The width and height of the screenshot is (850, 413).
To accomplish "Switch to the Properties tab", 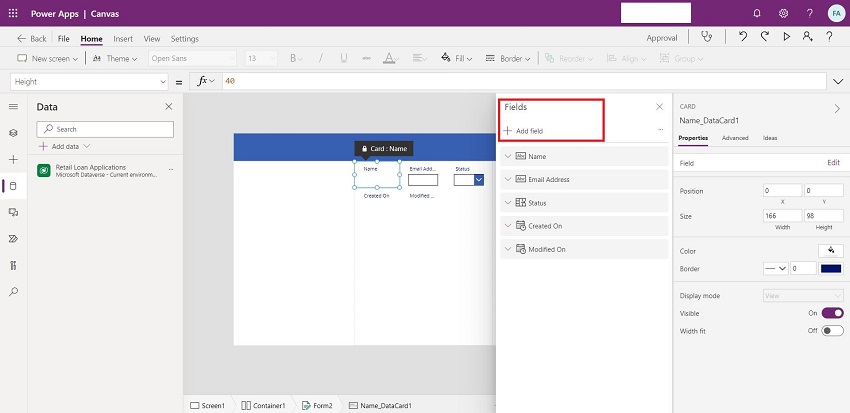I will pyautogui.click(x=693, y=138).
